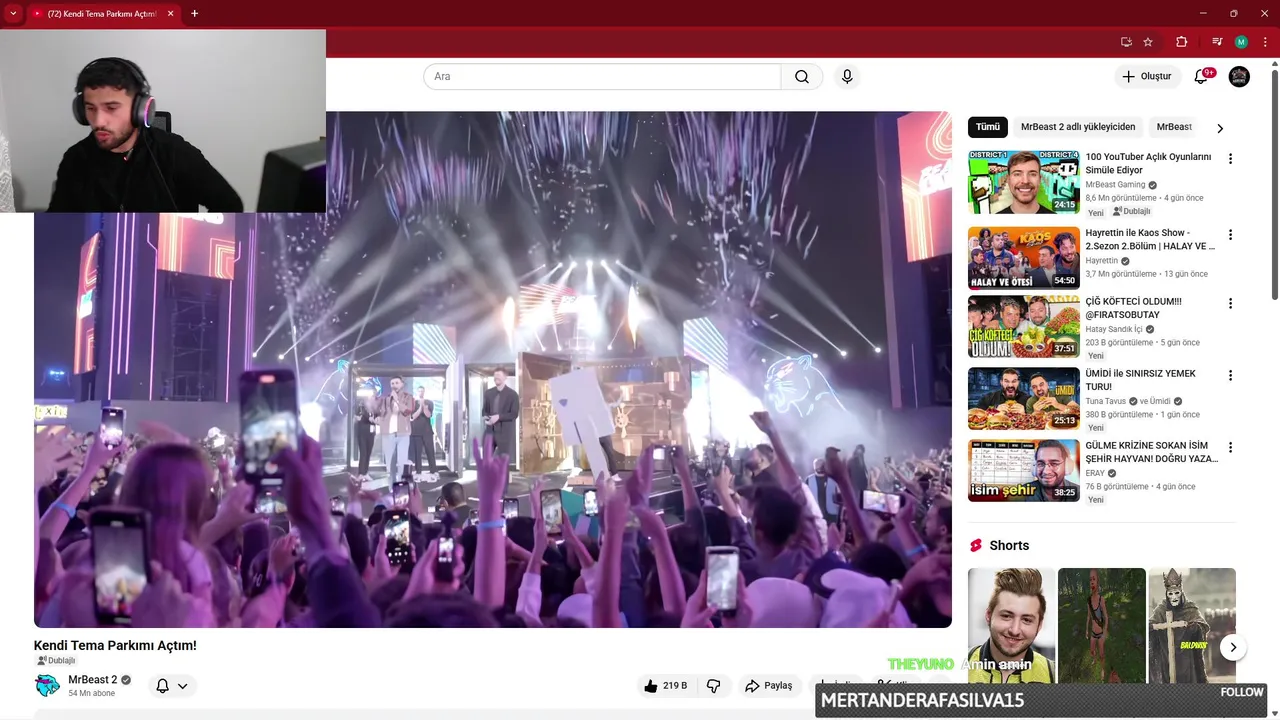Viewport: 1280px width, 720px height.
Task: Open options for 100 YouTuber Açlık Oyunları video
Action: point(1230,159)
